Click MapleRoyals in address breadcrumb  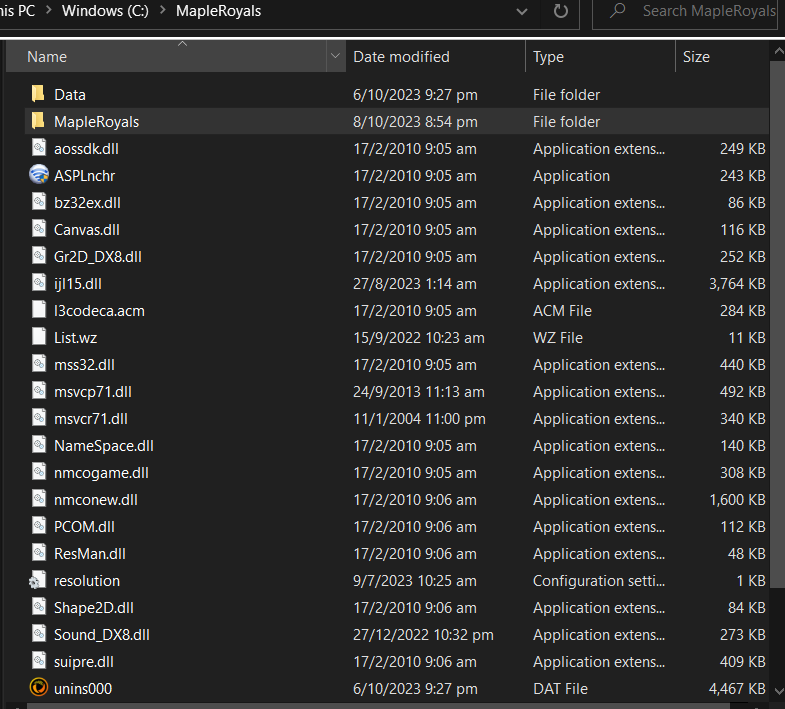click(x=218, y=11)
